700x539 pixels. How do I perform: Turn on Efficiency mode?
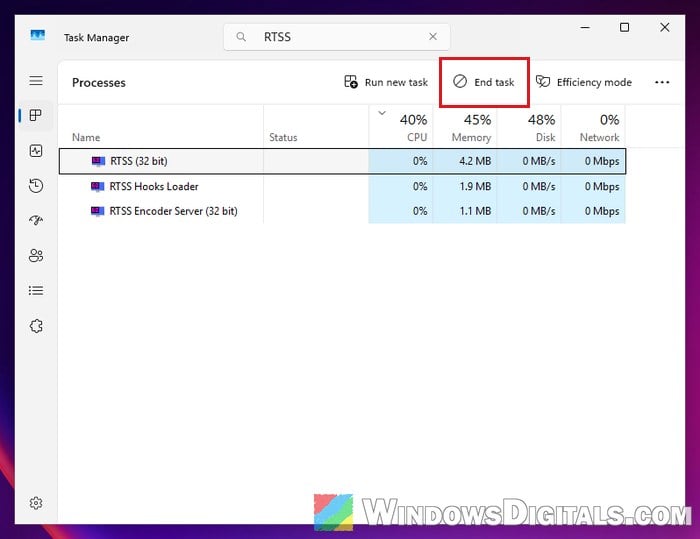(x=584, y=82)
